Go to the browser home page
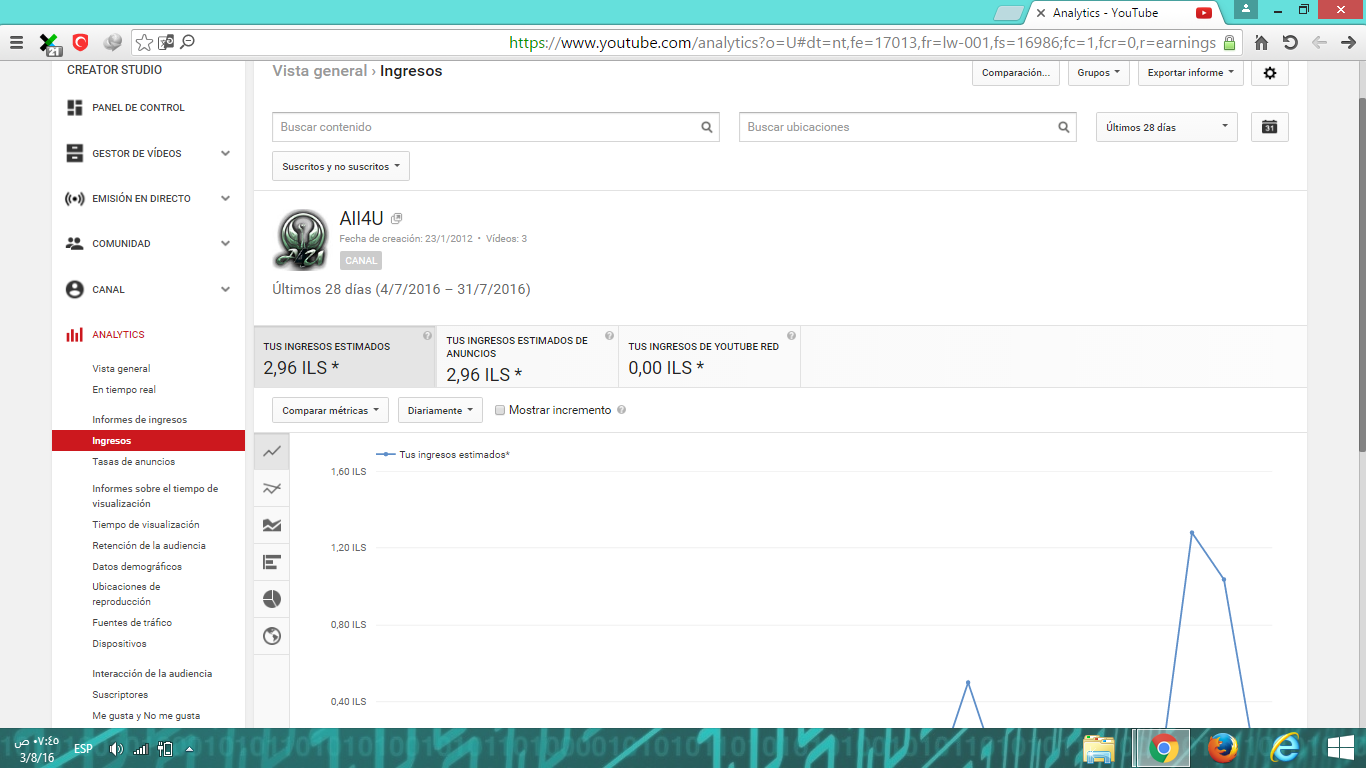The width and height of the screenshot is (1366, 768). tap(1262, 43)
